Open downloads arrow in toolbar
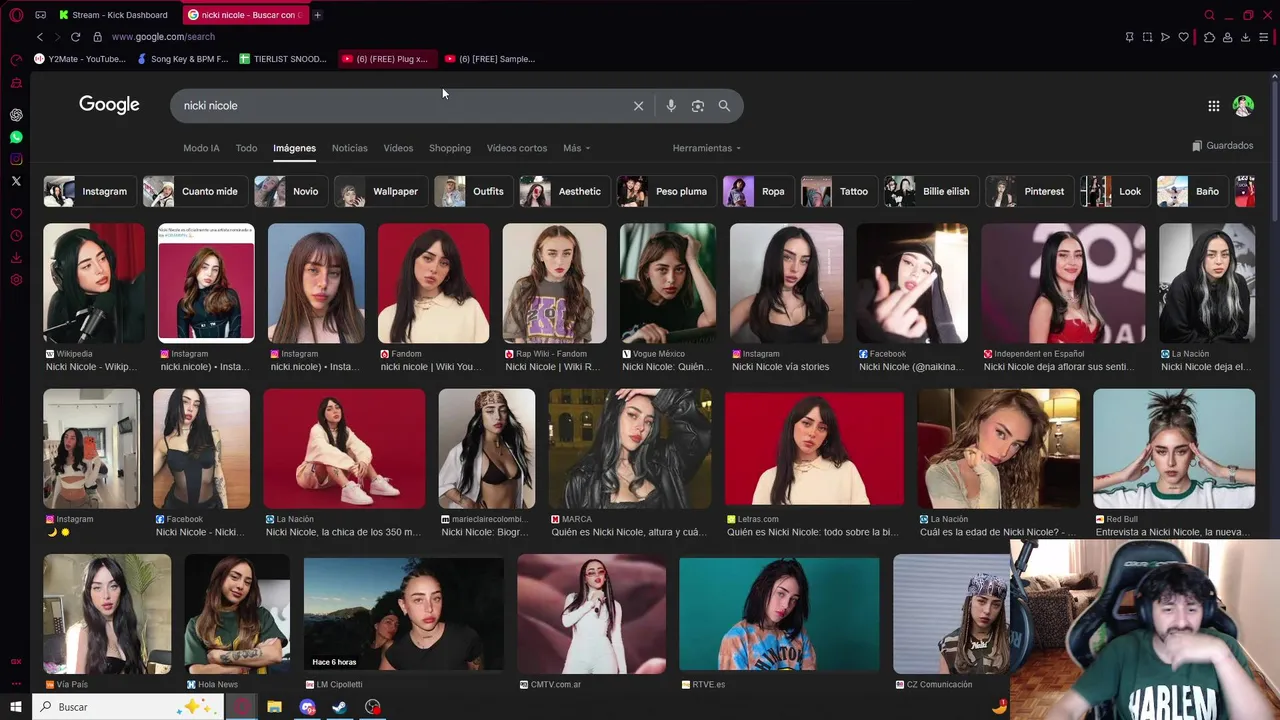This screenshot has height=720, width=1280. coord(1245,37)
